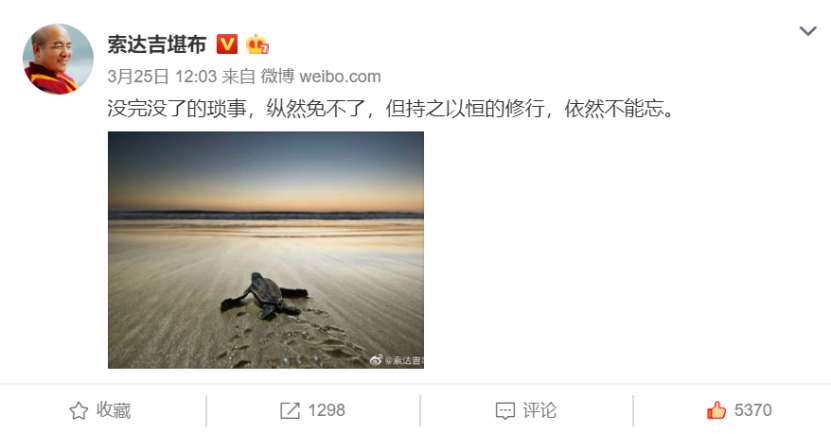Enlarge the baby turtle beach photo

click(266, 250)
